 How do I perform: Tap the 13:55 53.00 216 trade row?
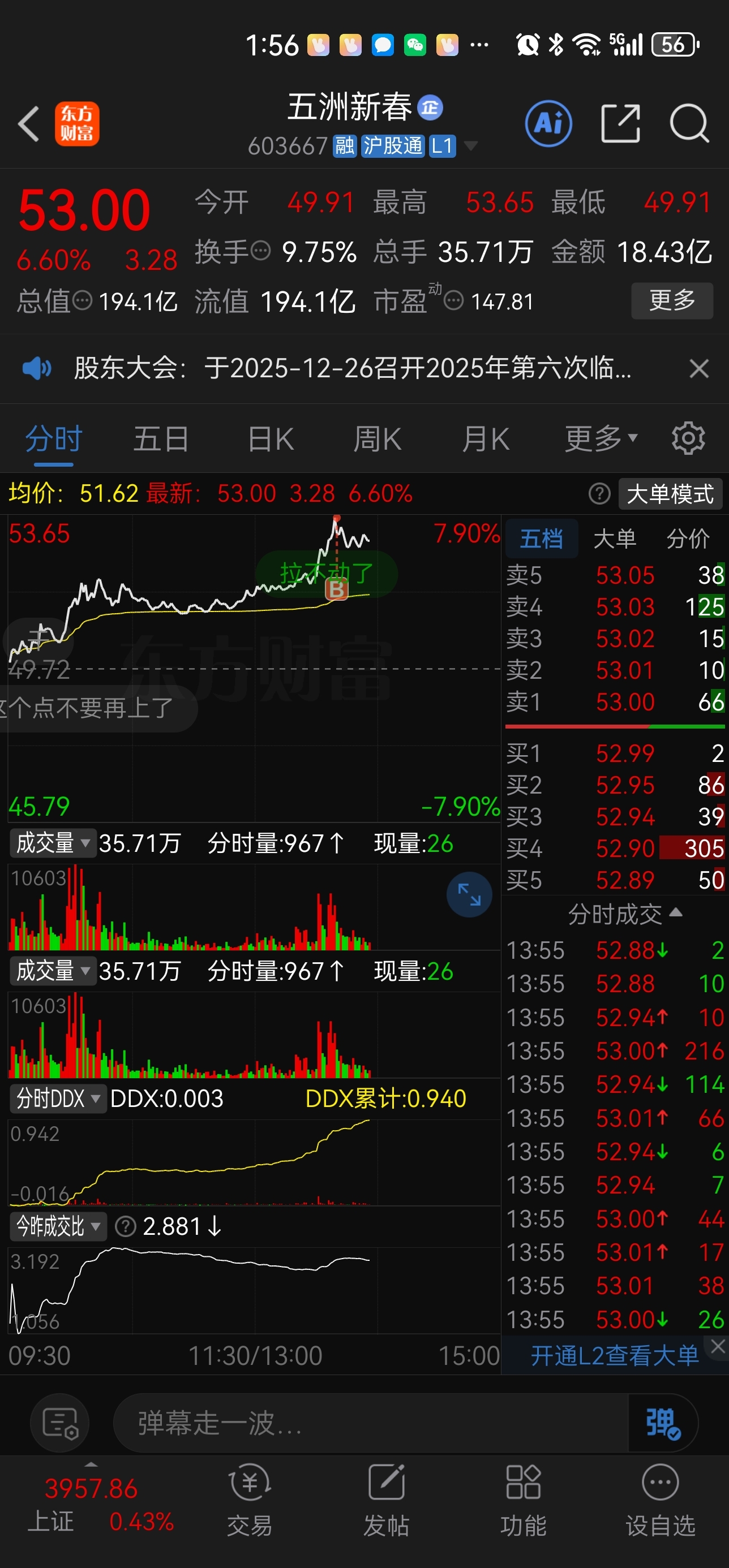tap(615, 1051)
